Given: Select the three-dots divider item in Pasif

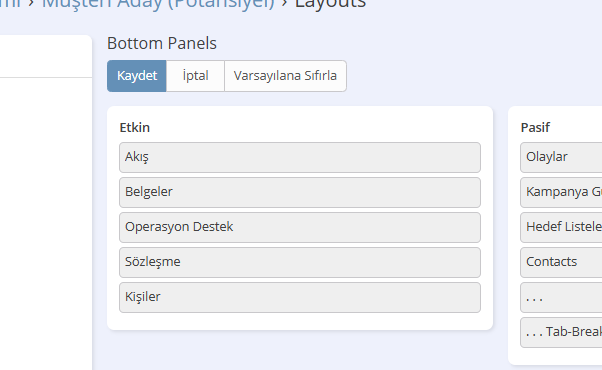Looking at the screenshot, I should 561,297.
